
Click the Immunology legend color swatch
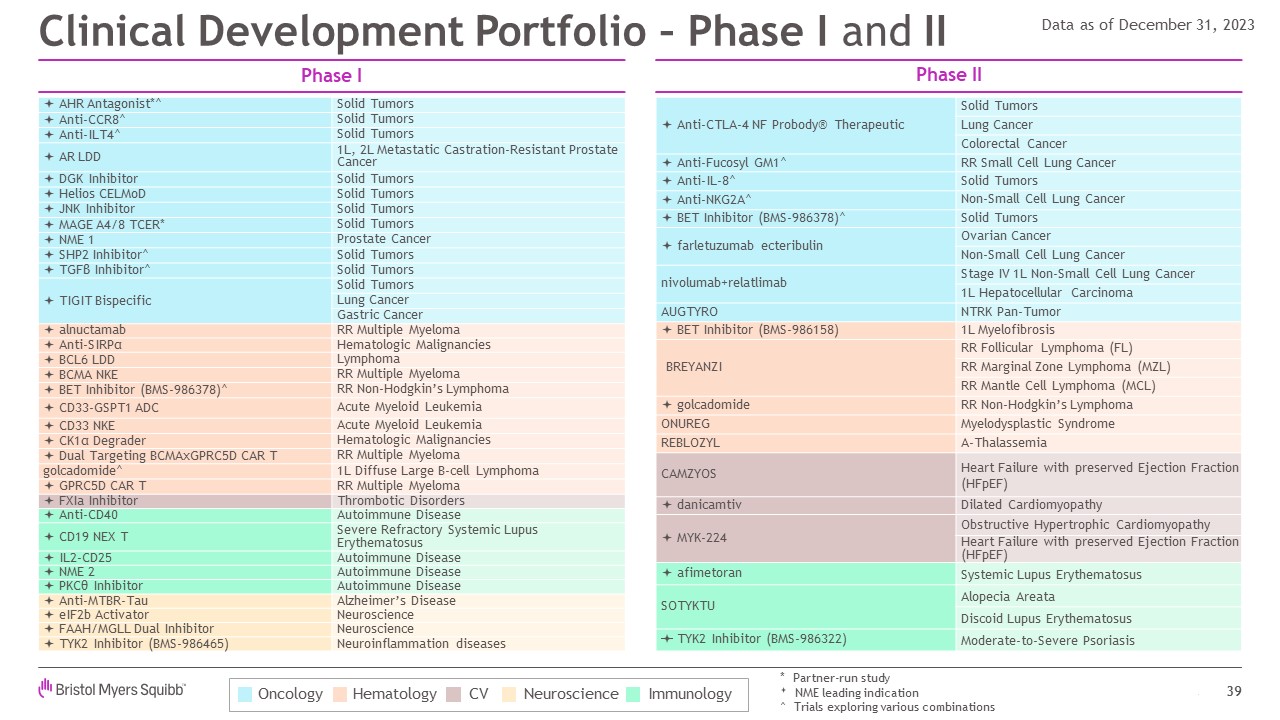[634, 694]
